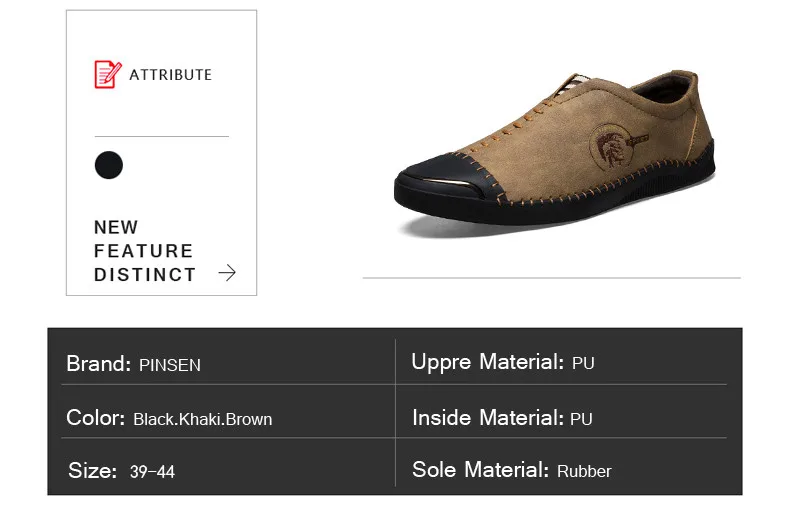
Task: Click the Sole Material: Rubber row
Action: [x=561, y=470]
